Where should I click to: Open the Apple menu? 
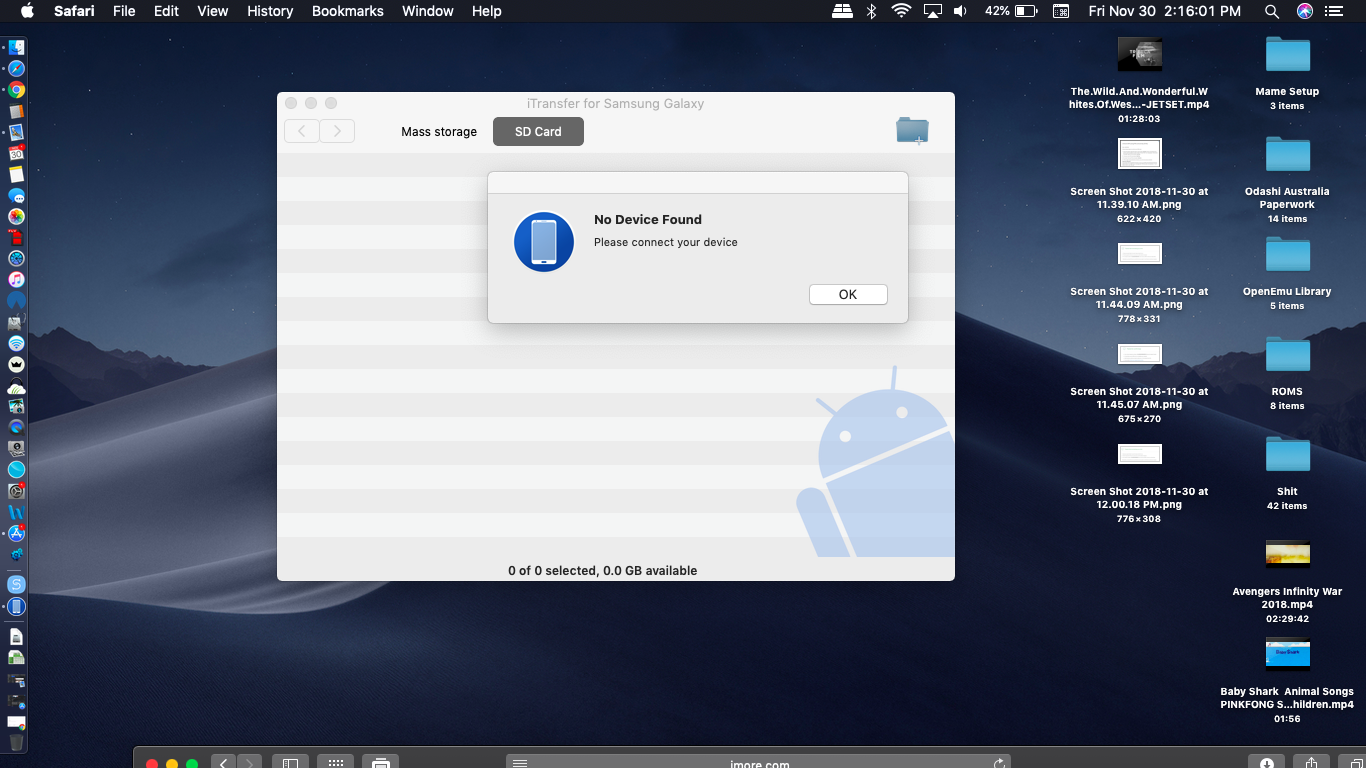pos(27,11)
